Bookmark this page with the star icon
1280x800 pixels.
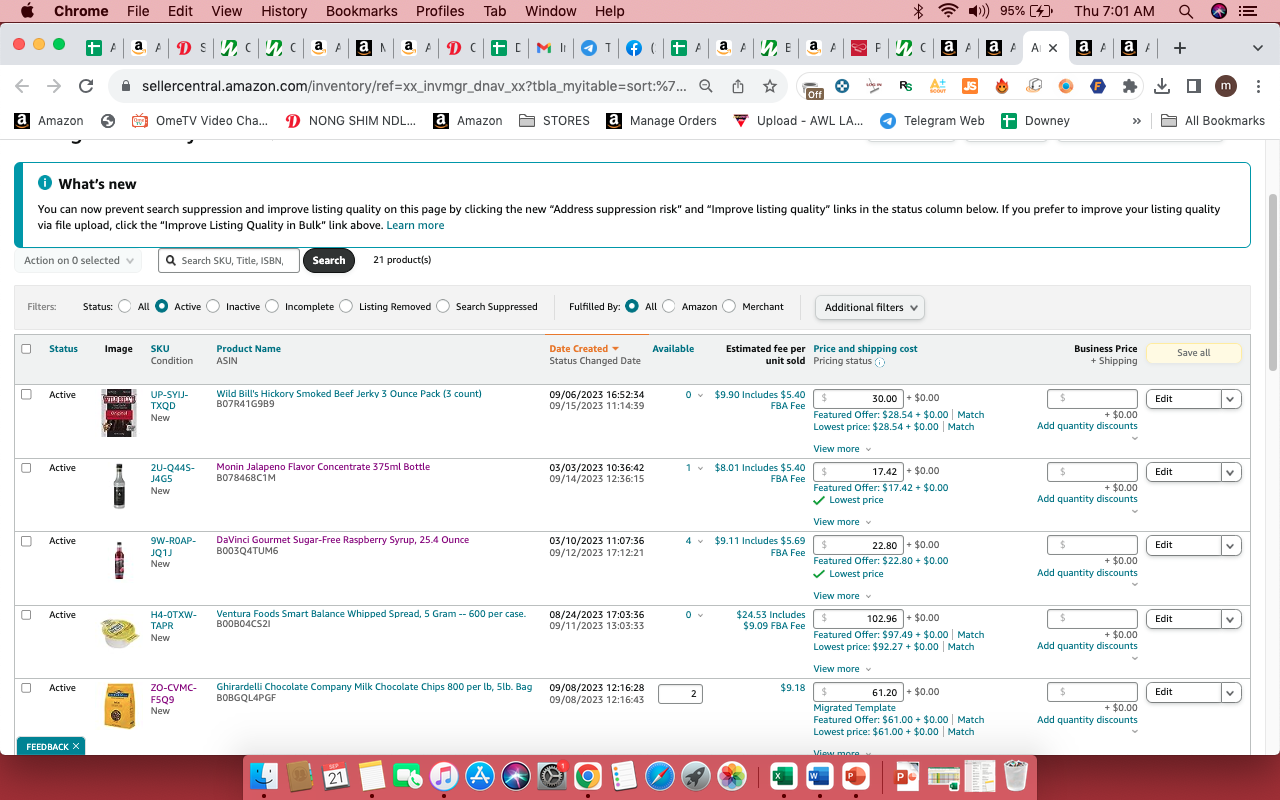[x=770, y=86]
